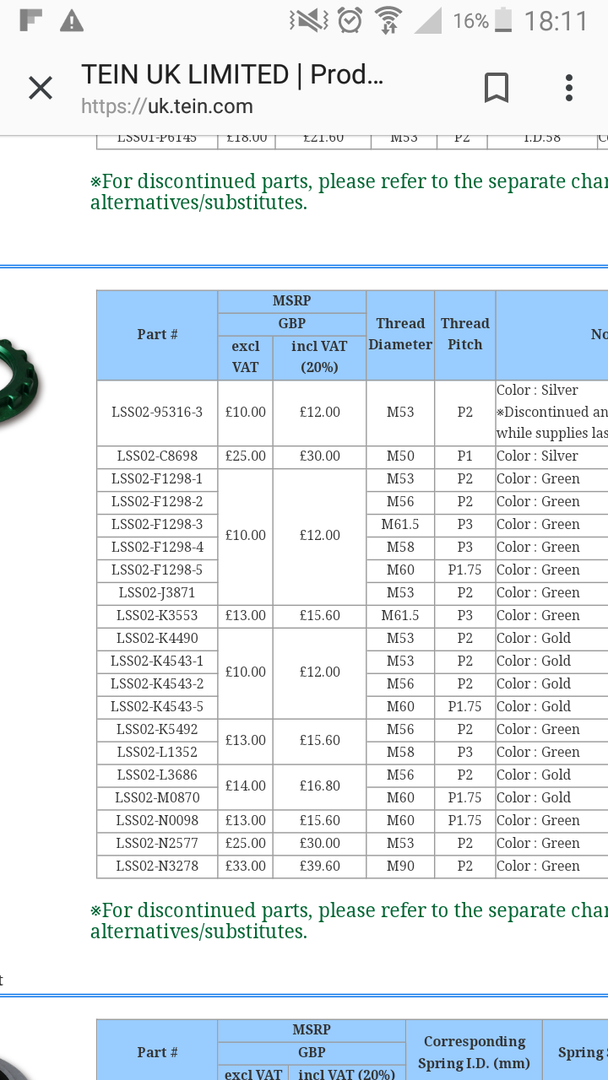Select part number LSS02-N3278
This screenshot has width=608, height=1080.
coord(157,866)
